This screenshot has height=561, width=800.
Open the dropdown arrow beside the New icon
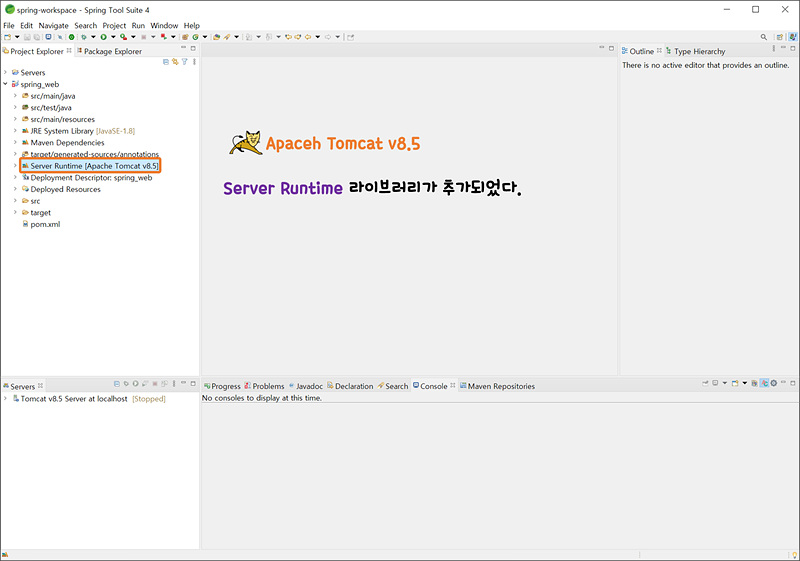pos(17,37)
